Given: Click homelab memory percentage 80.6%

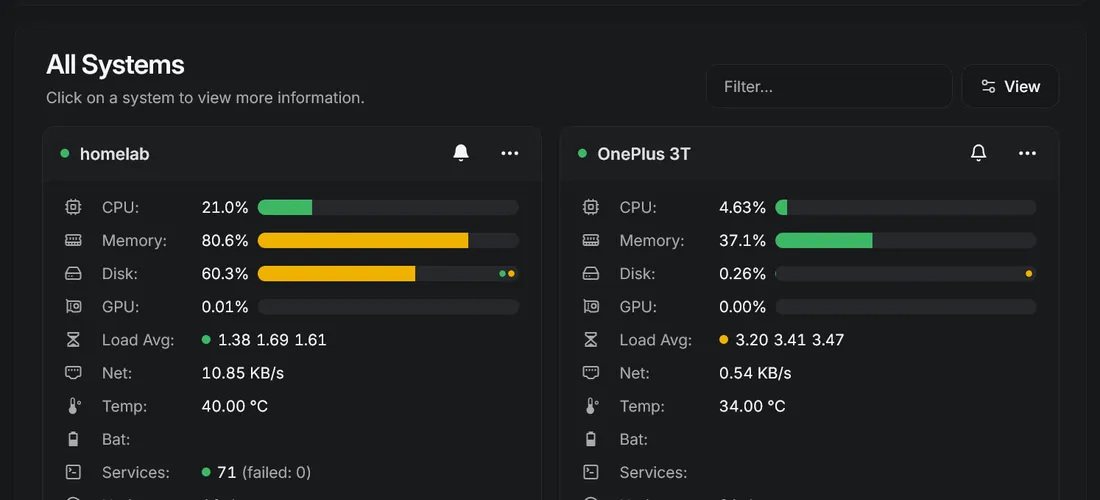Looking at the screenshot, I should click(x=225, y=241).
